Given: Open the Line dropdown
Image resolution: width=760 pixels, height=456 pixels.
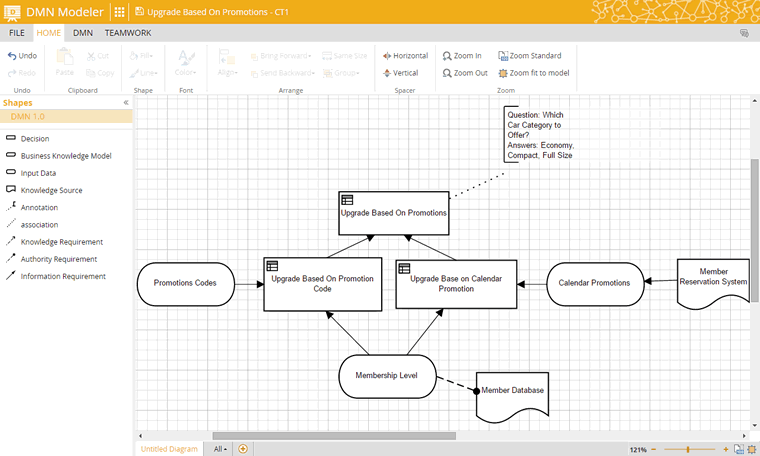Looking at the screenshot, I should point(143,73).
